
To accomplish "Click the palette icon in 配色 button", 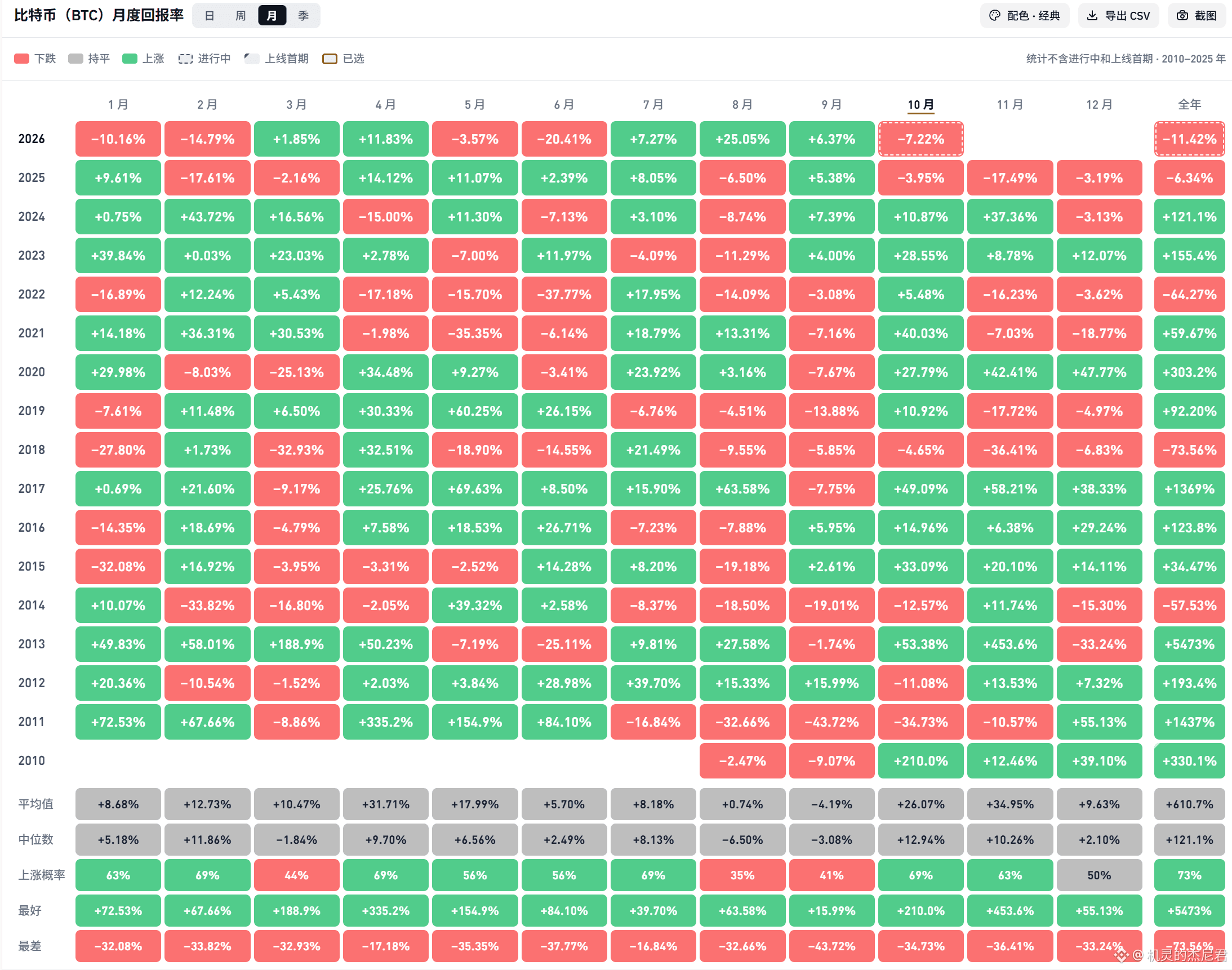I will coord(995,16).
